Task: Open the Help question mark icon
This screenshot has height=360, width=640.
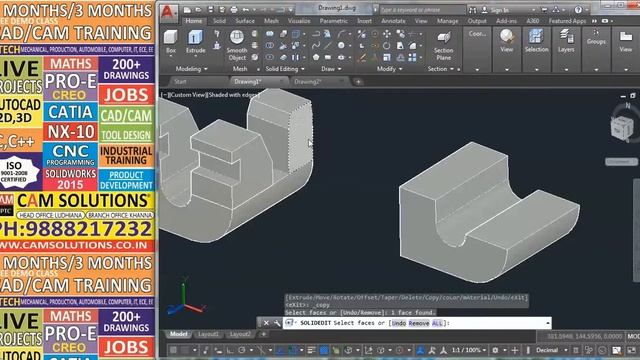Action: [x=578, y=9]
